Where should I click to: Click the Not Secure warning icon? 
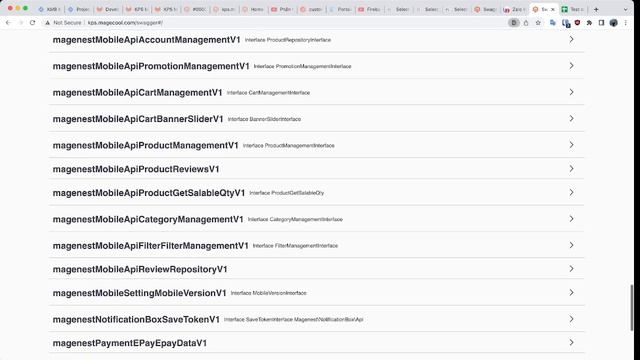point(48,23)
